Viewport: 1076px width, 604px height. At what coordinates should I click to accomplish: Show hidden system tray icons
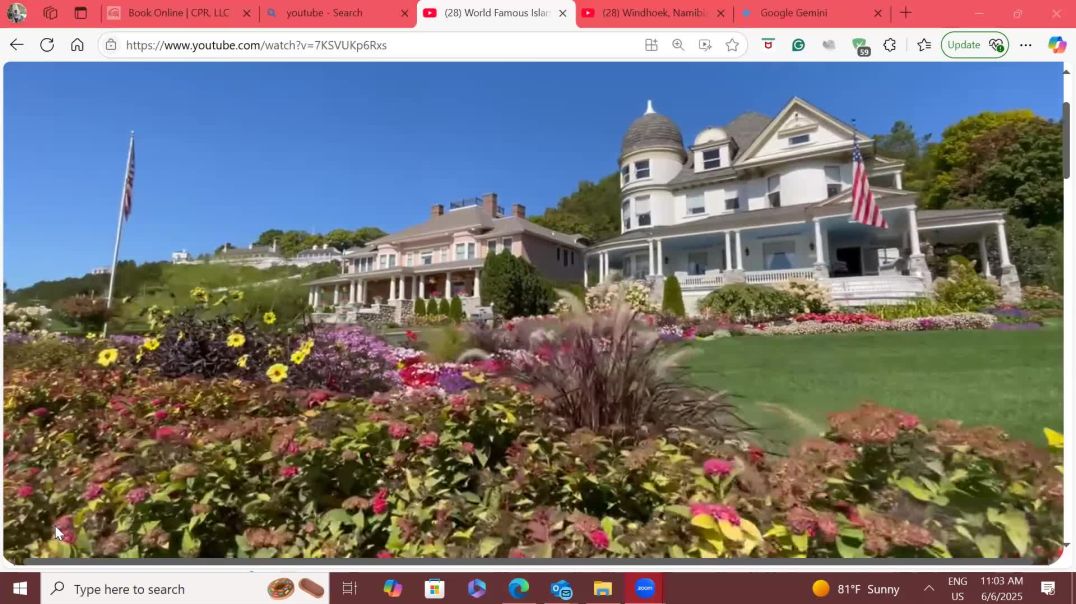(x=928, y=588)
